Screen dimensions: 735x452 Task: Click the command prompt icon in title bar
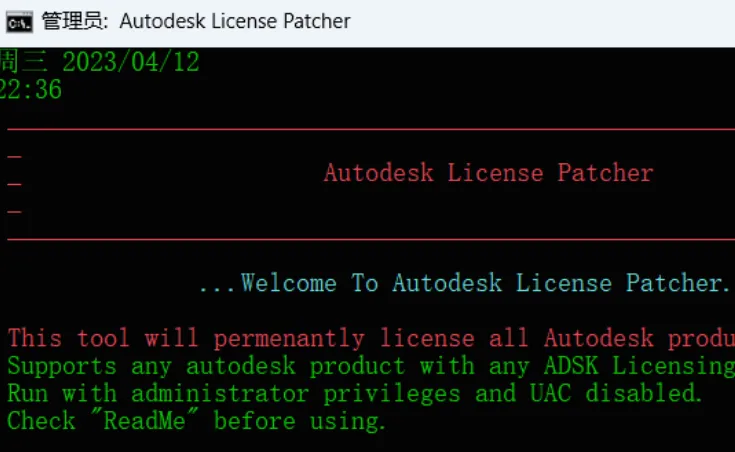click(19, 23)
